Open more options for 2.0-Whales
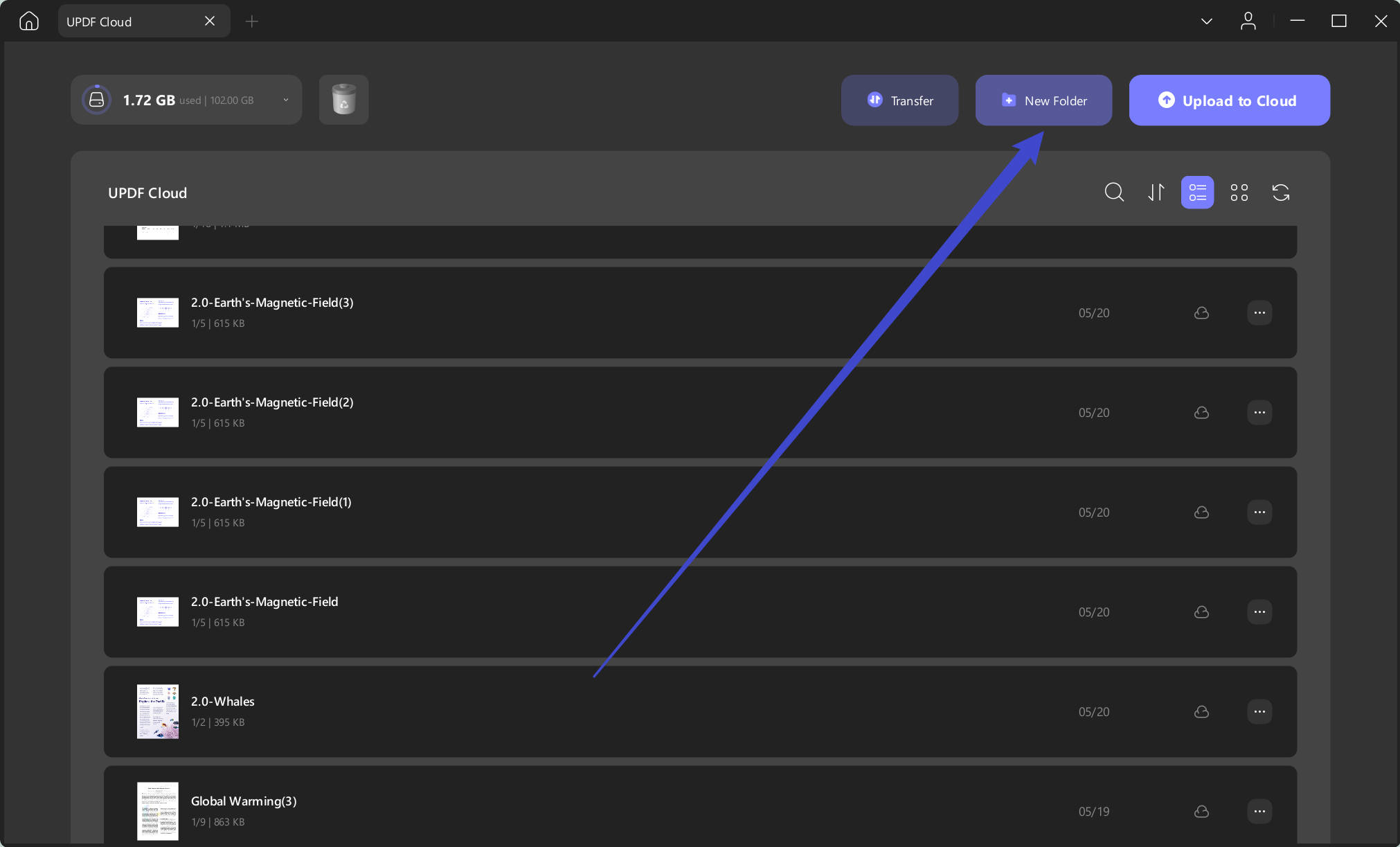The height and width of the screenshot is (847, 1400). pos(1259,712)
